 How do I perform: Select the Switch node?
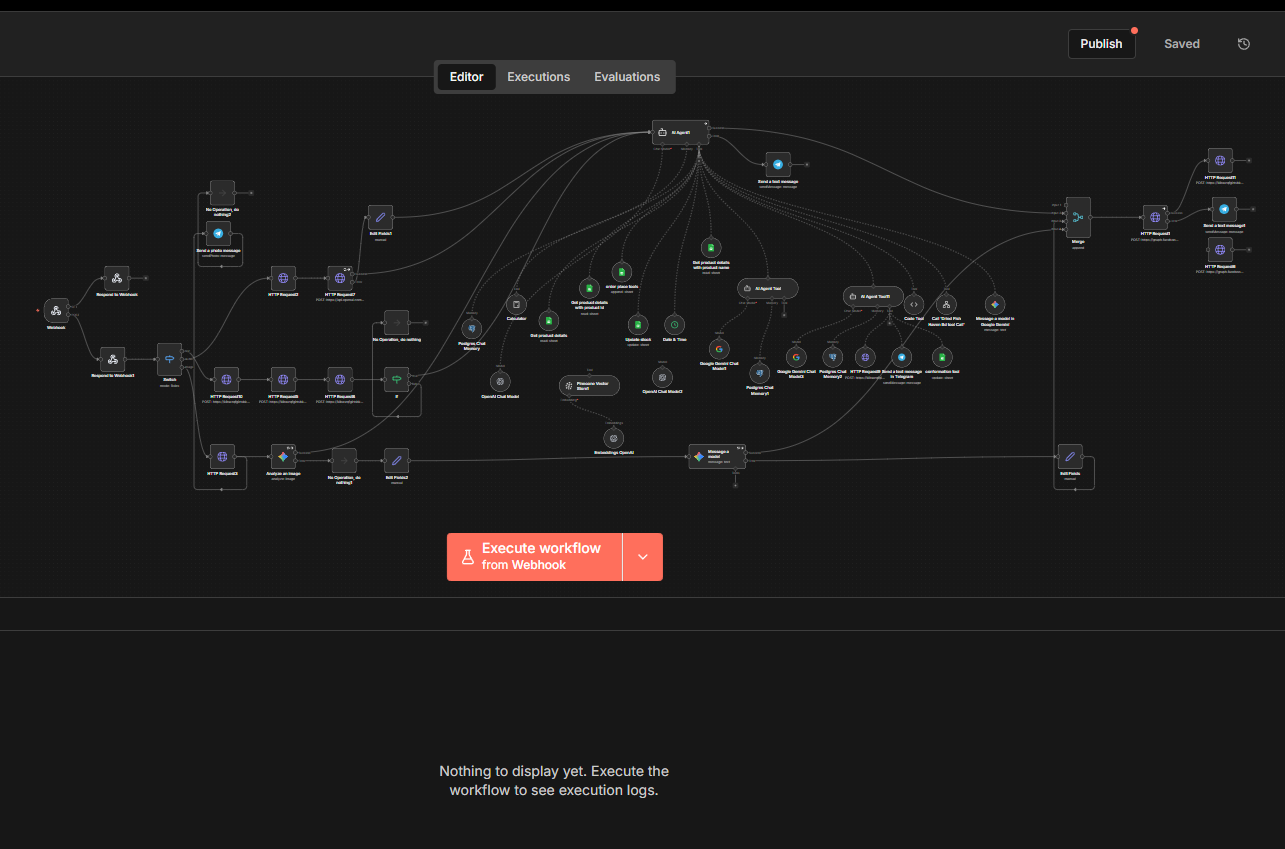pyautogui.click(x=169, y=357)
